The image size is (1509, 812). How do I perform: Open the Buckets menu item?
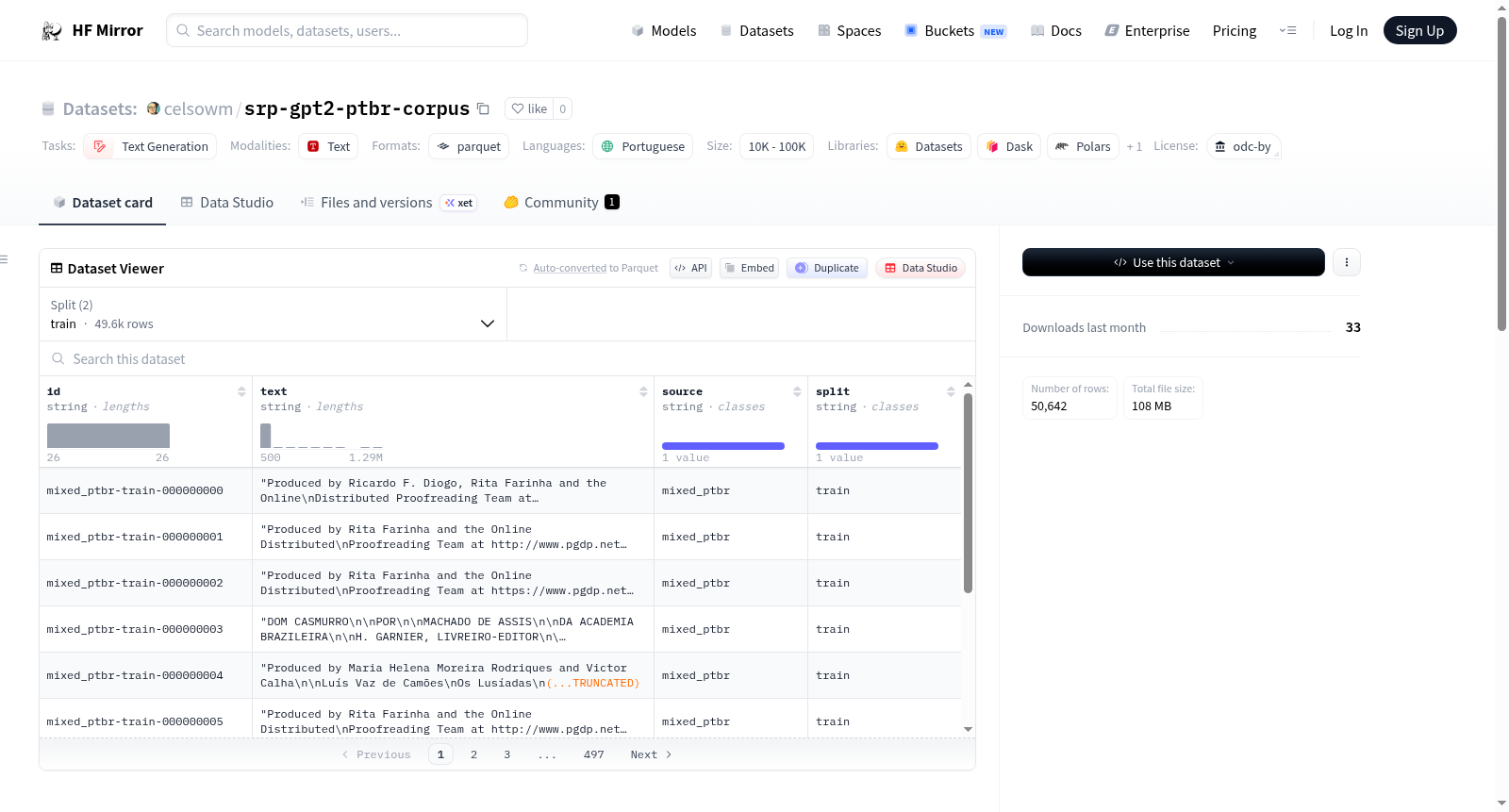pyautogui.click(x=955, y=31)
